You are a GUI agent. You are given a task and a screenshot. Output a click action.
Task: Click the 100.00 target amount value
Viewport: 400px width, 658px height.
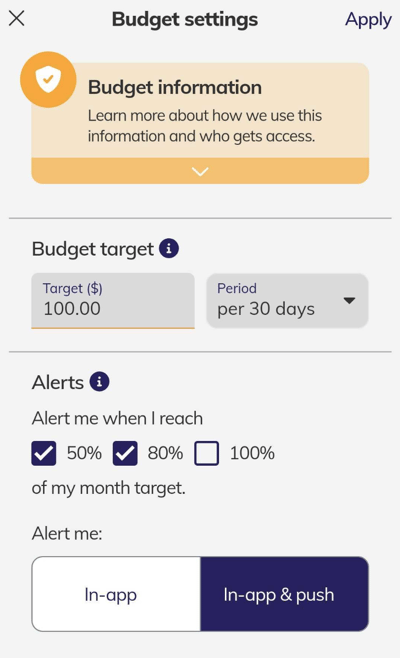tap(72, 308)
